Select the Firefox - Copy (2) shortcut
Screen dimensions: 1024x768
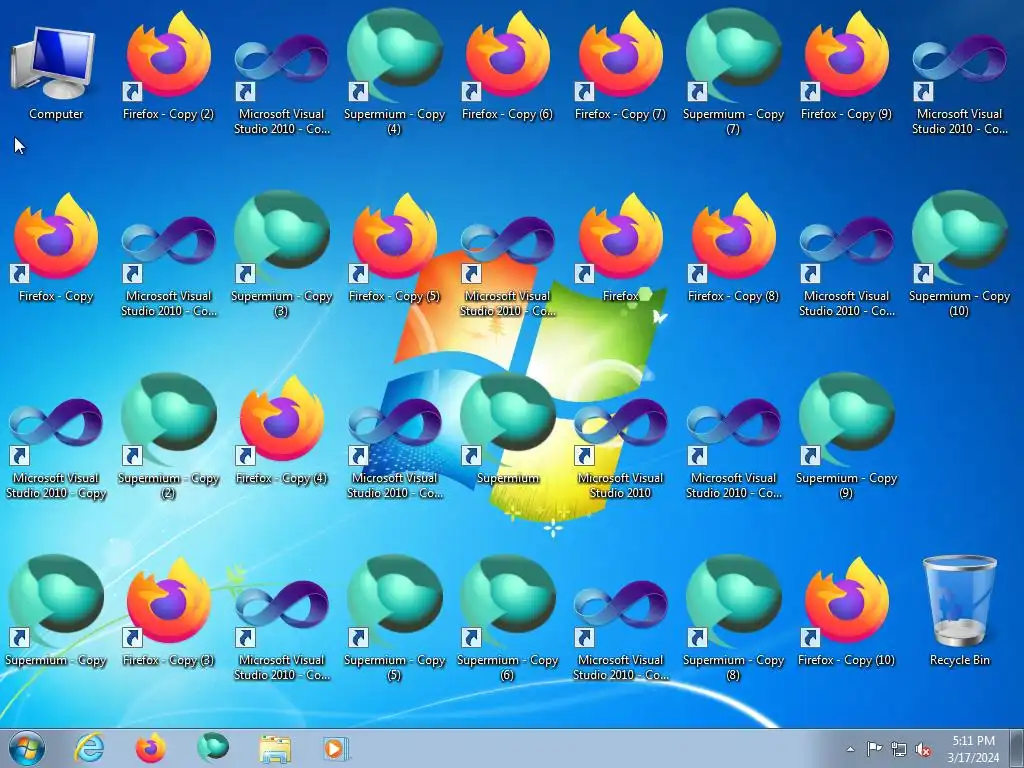click(x=168, y=64)
